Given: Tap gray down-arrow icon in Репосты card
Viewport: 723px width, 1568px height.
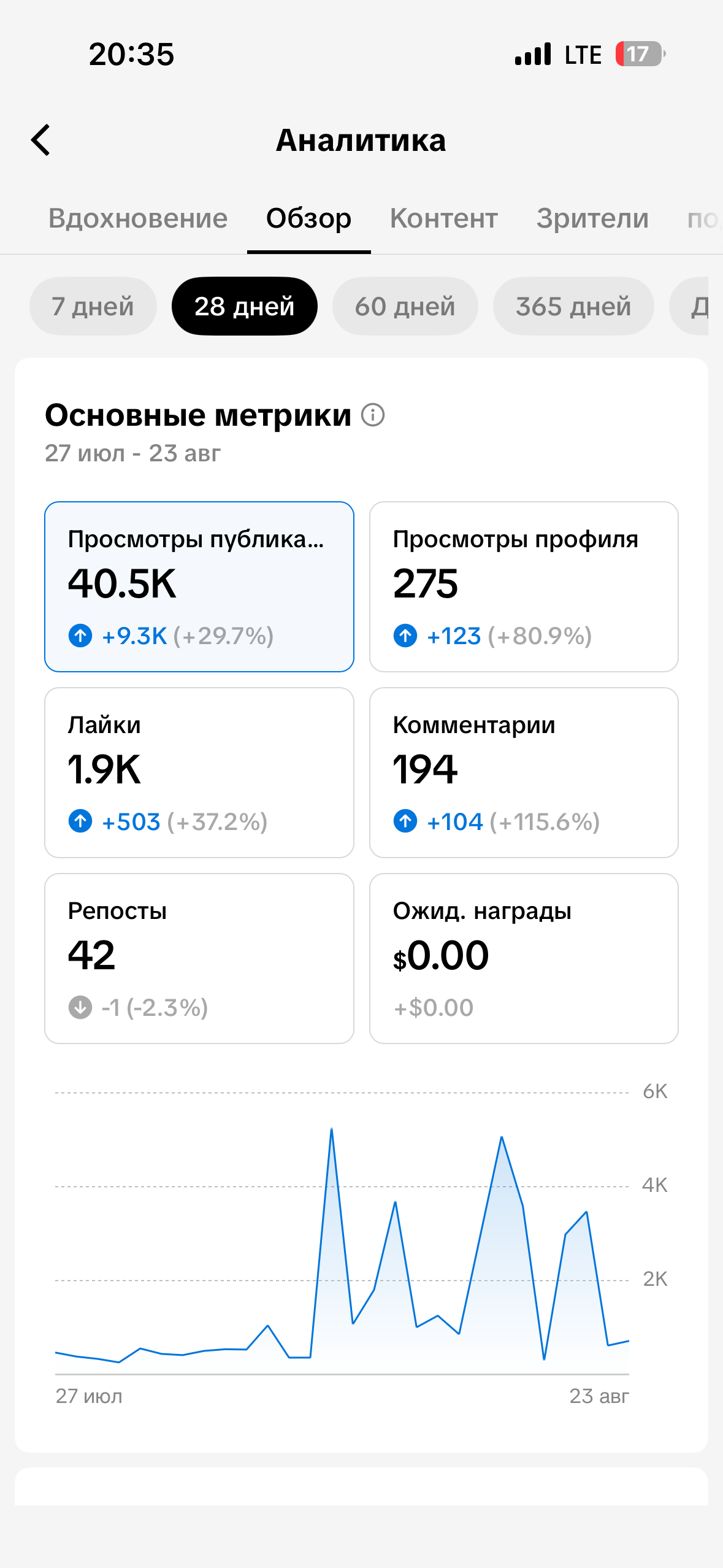Looking at the screenshot, I should 80,1007.
